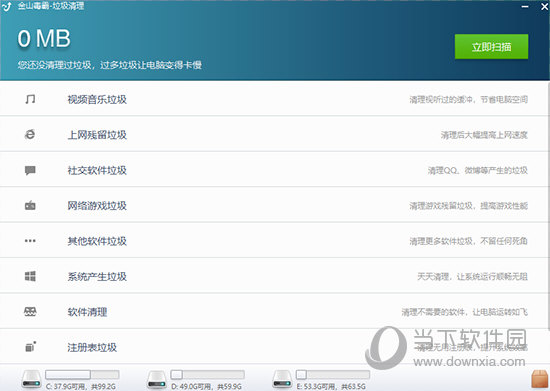This screenshot has width=550, height=391.
Task: Select the 系统产生垃圾 row label
Action: pyautogui.click(x=97, y=277)
